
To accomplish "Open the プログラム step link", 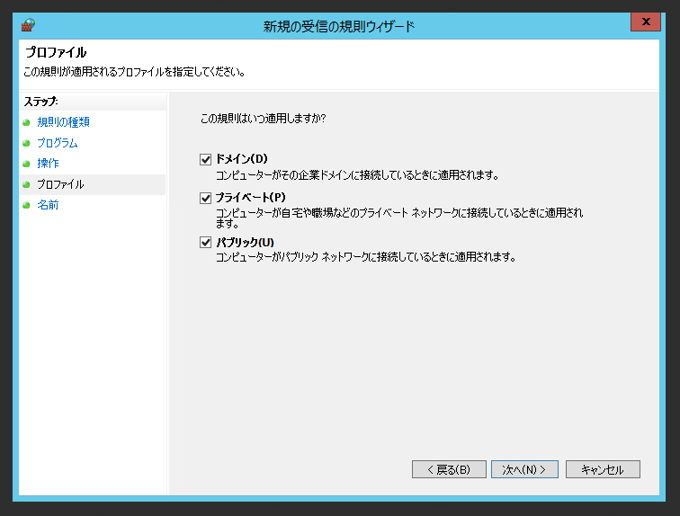I will [57, 143].
